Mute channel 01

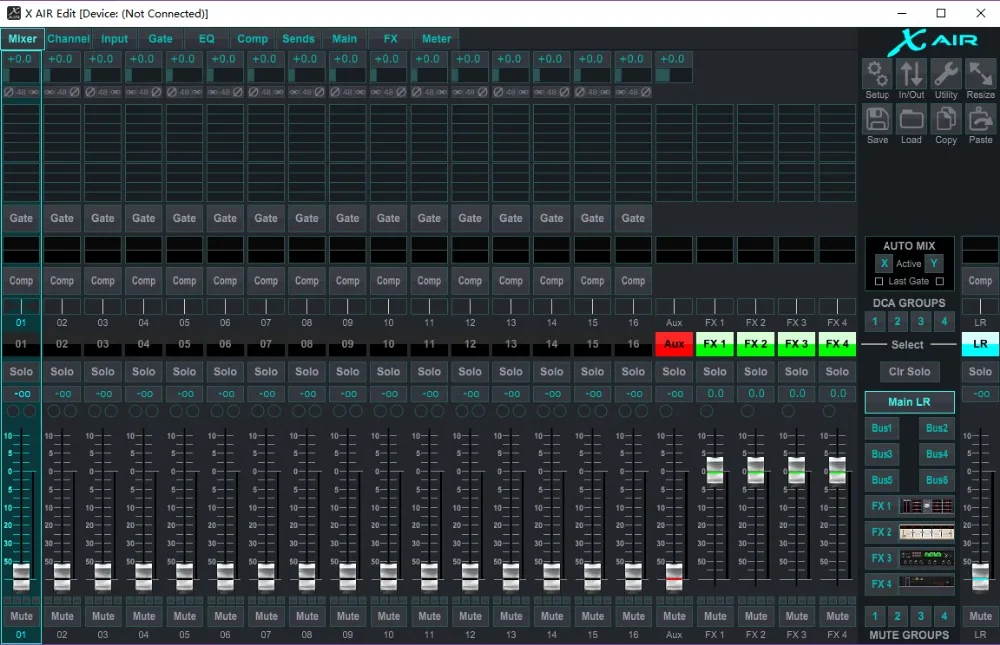[21, 616]
